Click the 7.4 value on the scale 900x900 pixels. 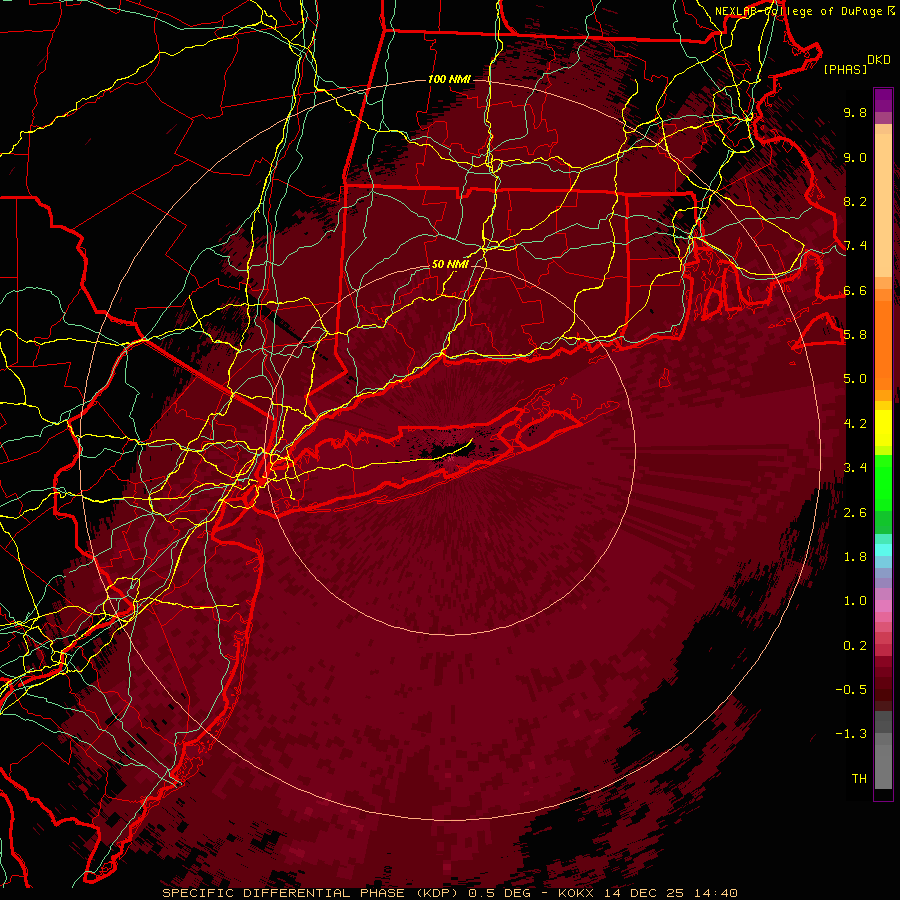(855, 246)
